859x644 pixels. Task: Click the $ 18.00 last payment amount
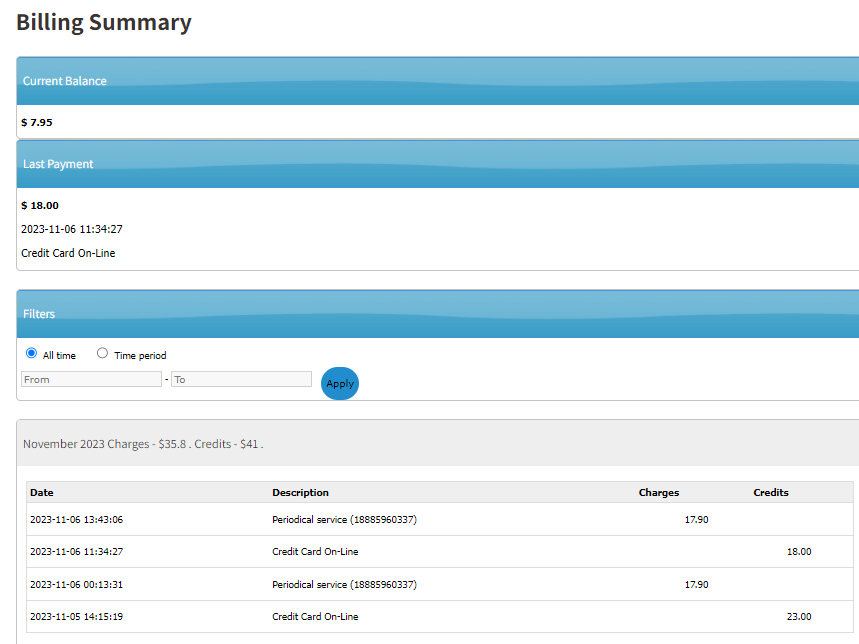tap(40, 205)
